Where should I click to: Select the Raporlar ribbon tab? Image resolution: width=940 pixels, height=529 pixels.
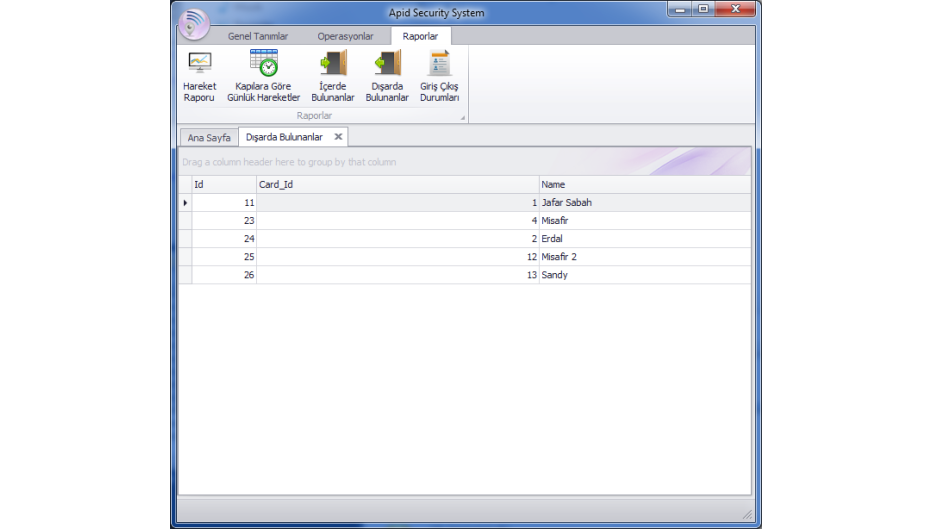point(420,36)
